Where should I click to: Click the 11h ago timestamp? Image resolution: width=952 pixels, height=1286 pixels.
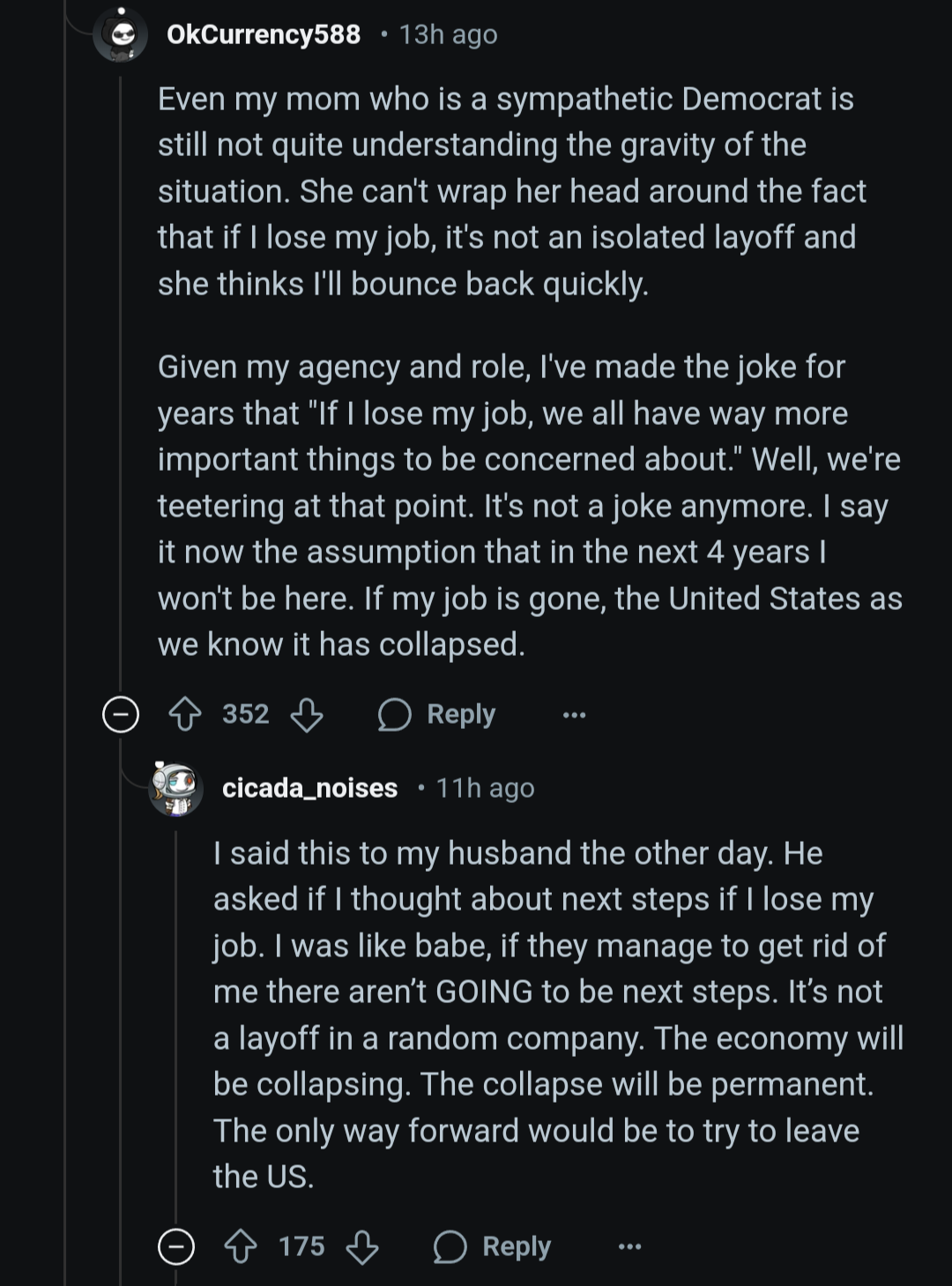click(485, 788)
